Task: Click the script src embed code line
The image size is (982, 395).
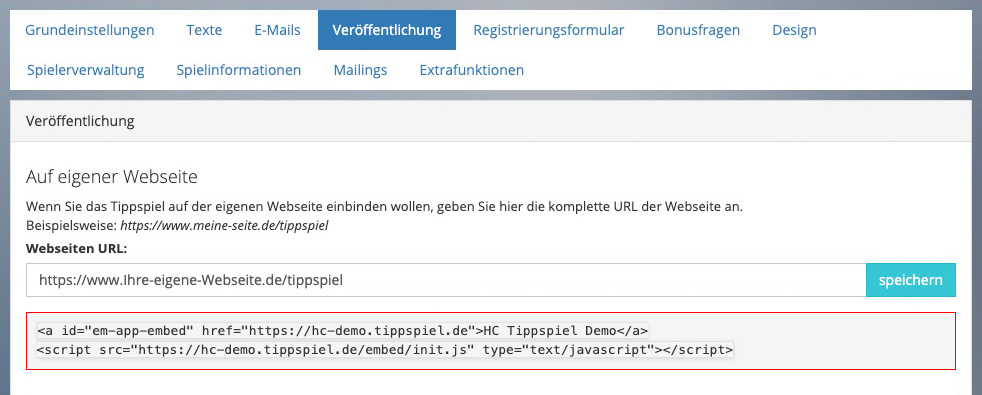Action: [385, 349]
